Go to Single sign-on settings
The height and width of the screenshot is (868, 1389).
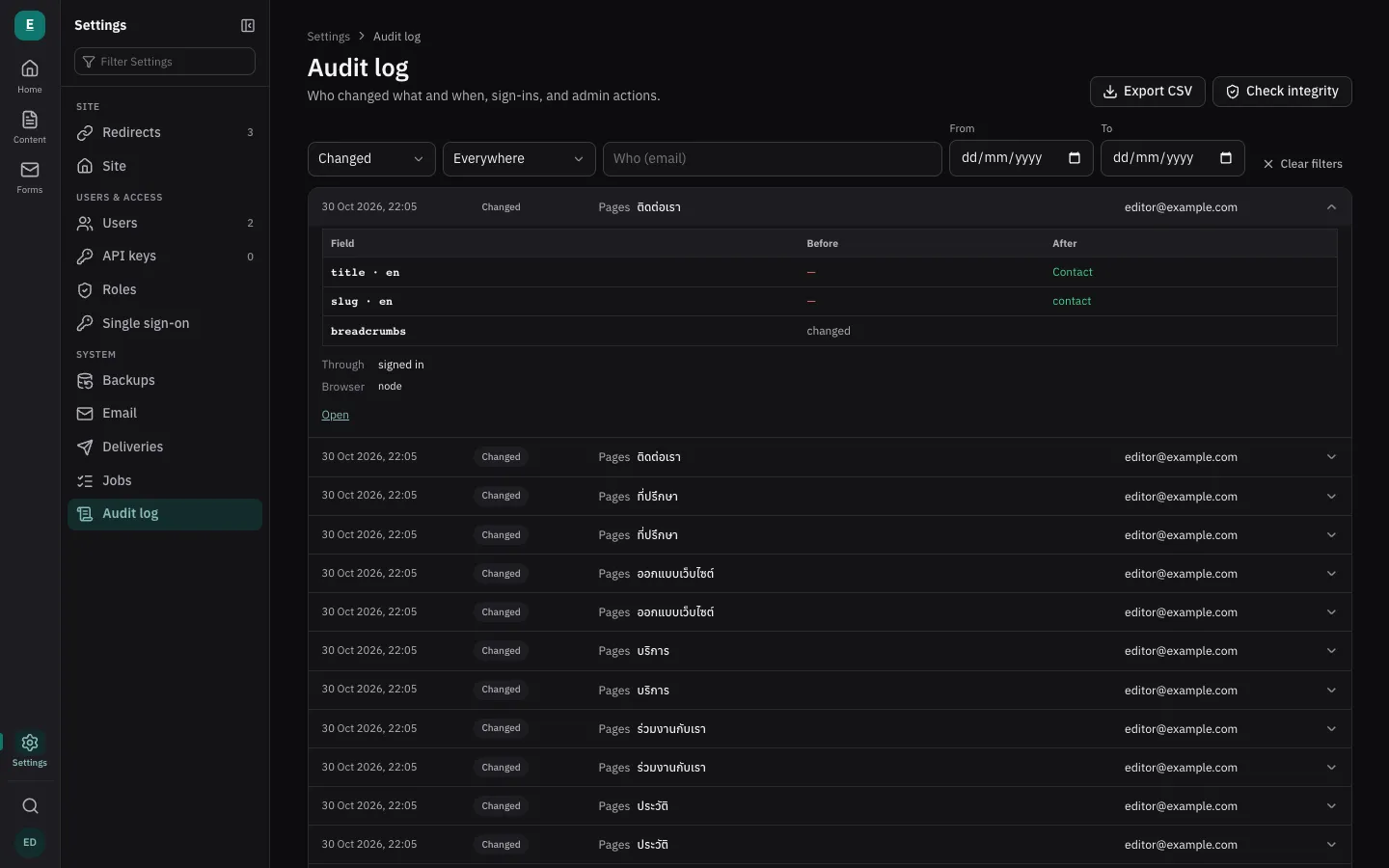[x=165, y=323]
